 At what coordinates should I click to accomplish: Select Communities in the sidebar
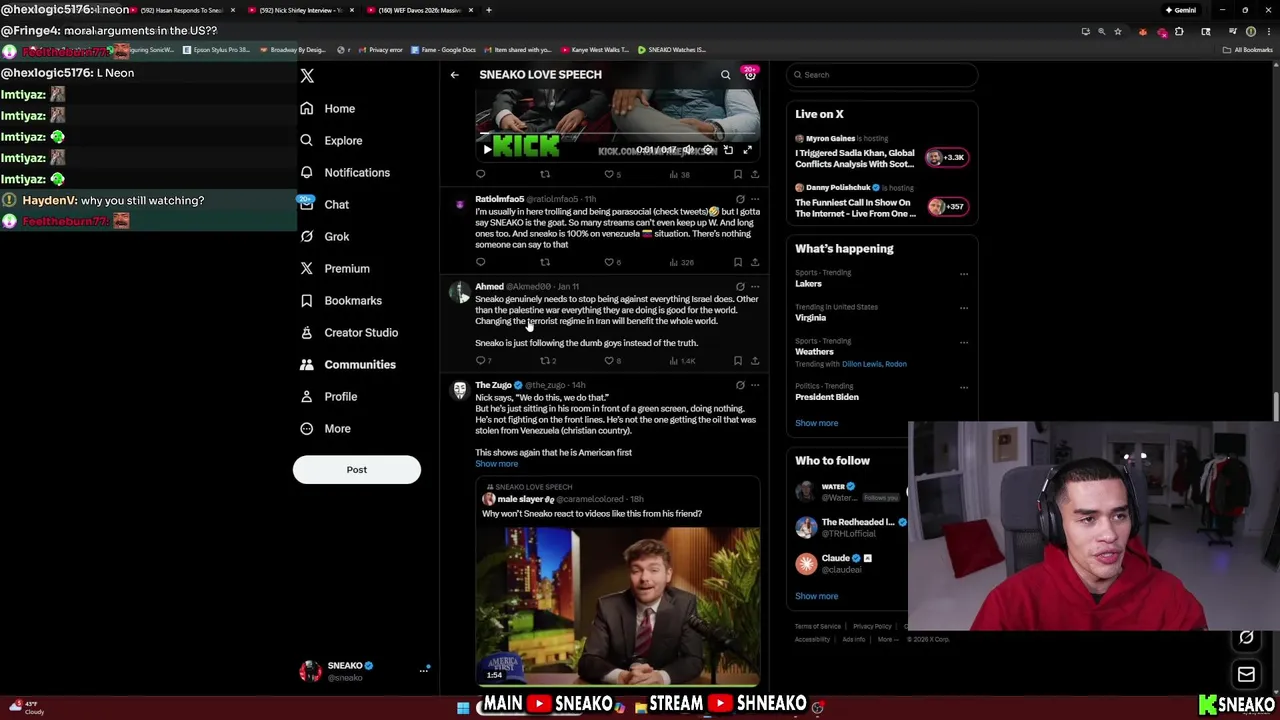click(x=347, y=364)
